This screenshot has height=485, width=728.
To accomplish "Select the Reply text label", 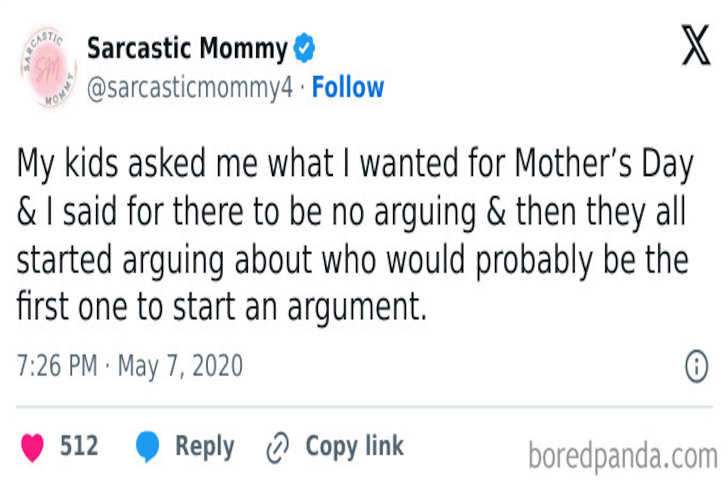I will [x=204, y=446].
